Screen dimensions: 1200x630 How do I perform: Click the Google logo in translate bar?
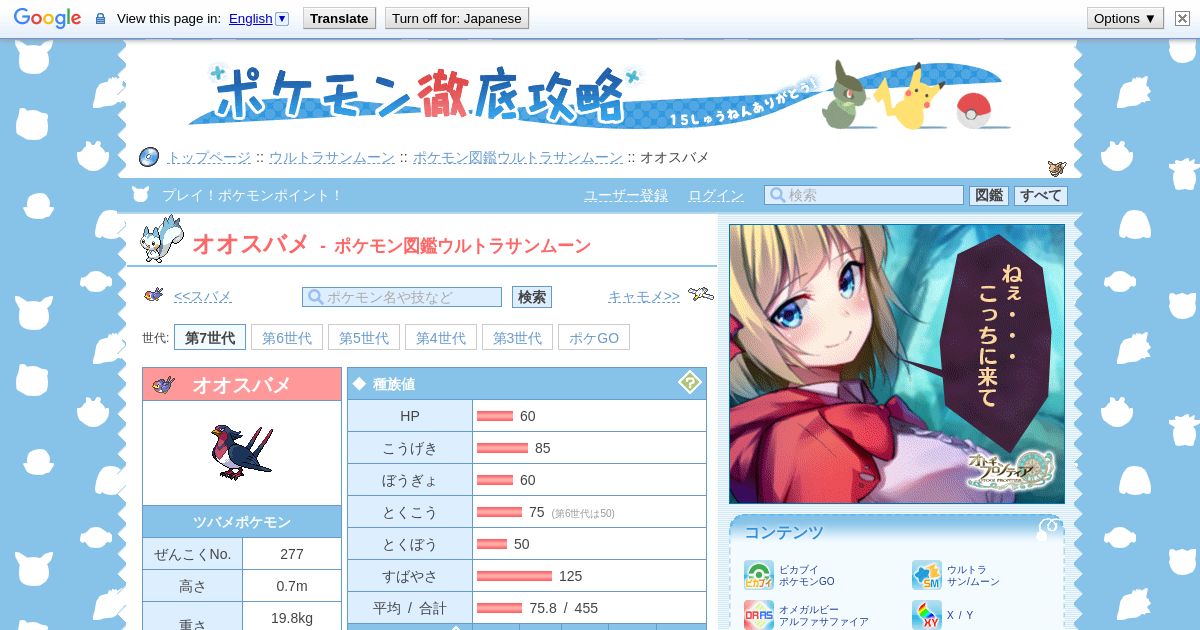pyautogui.click(x=47, y=18)
